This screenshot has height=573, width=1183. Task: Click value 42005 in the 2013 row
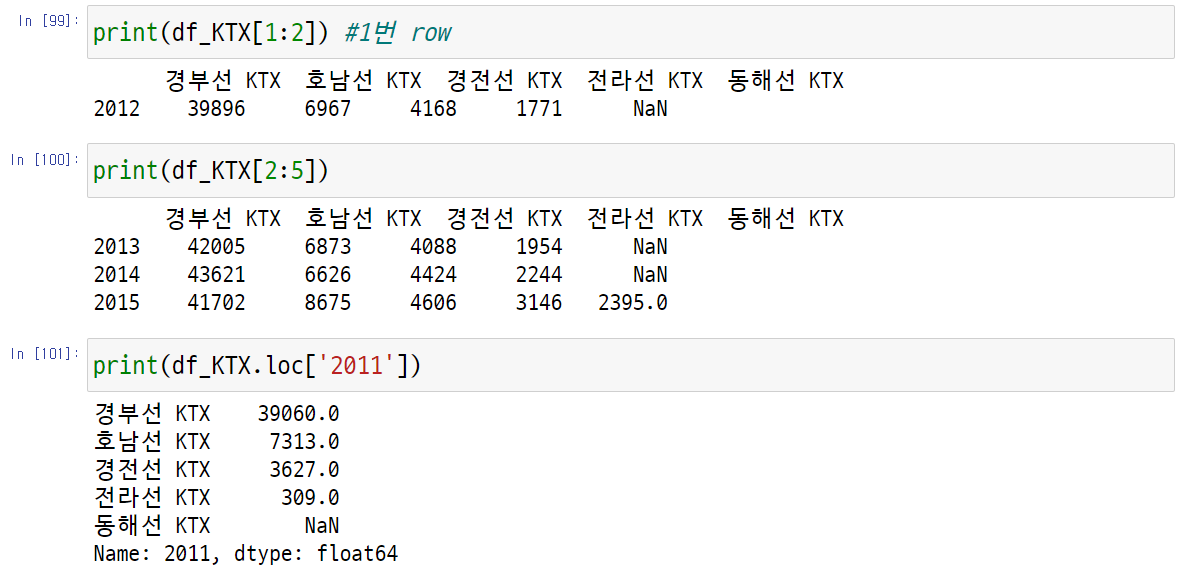[217, 247]
